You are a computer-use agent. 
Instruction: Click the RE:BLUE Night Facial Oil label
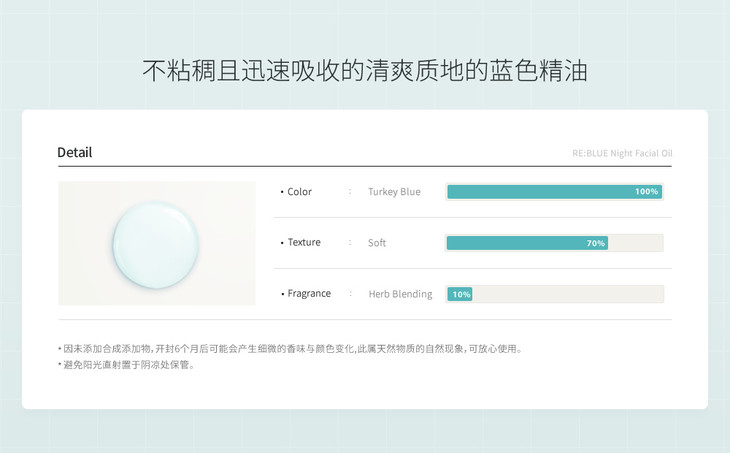tap(636, 154)
